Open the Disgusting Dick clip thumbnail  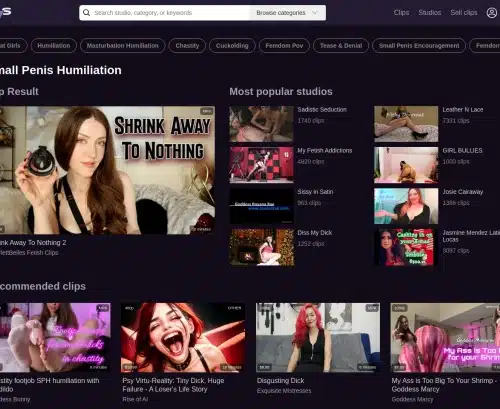[x=318, y=337]
